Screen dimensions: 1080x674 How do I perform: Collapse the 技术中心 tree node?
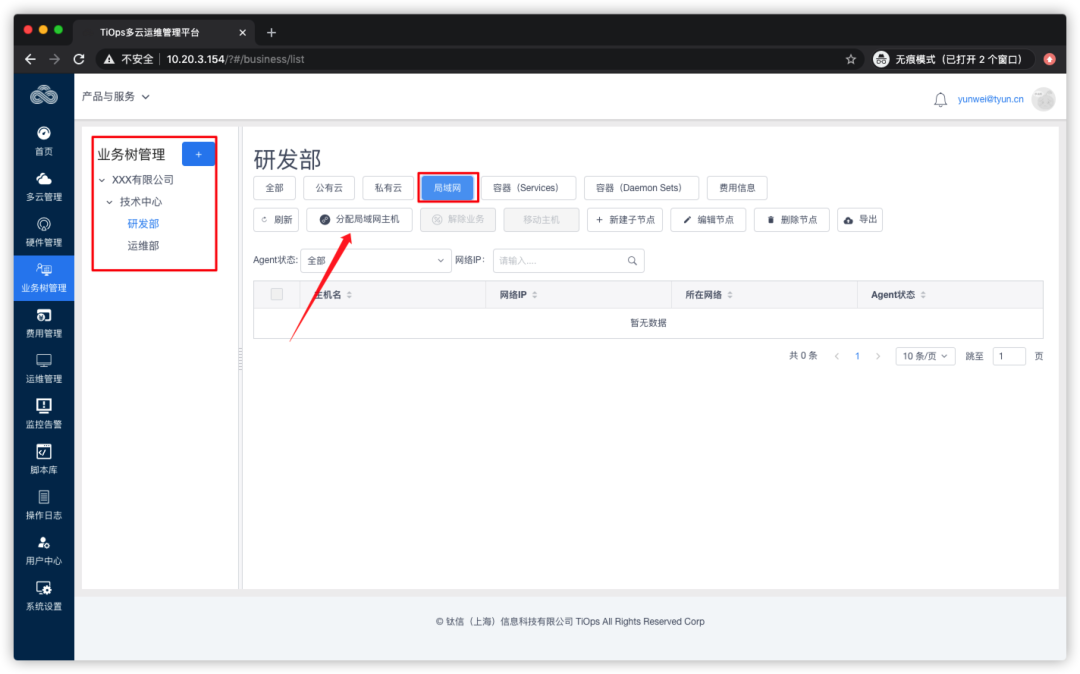[110, 201]
